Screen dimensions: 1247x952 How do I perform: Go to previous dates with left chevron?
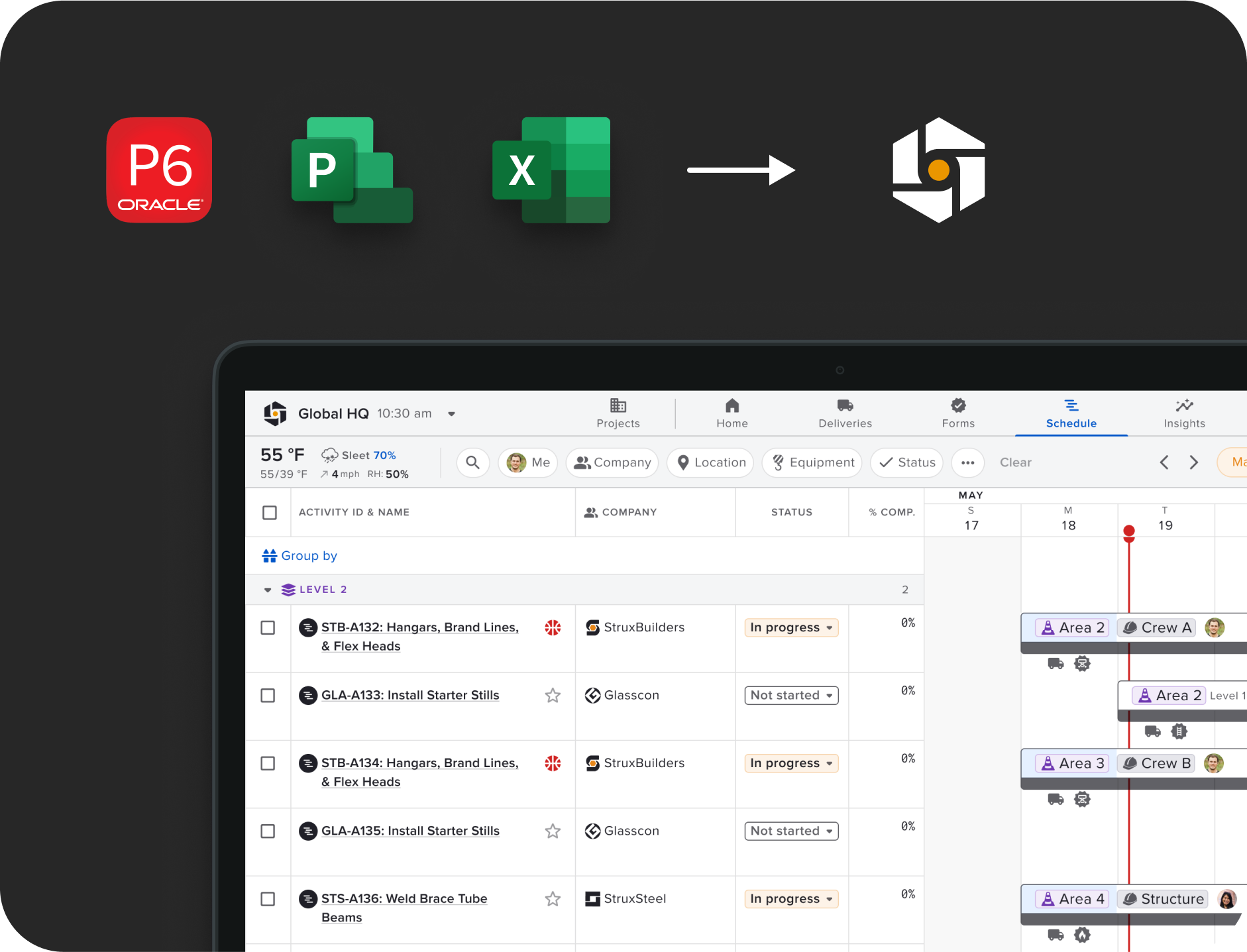pyautogui.click(x=1164, y=462)
